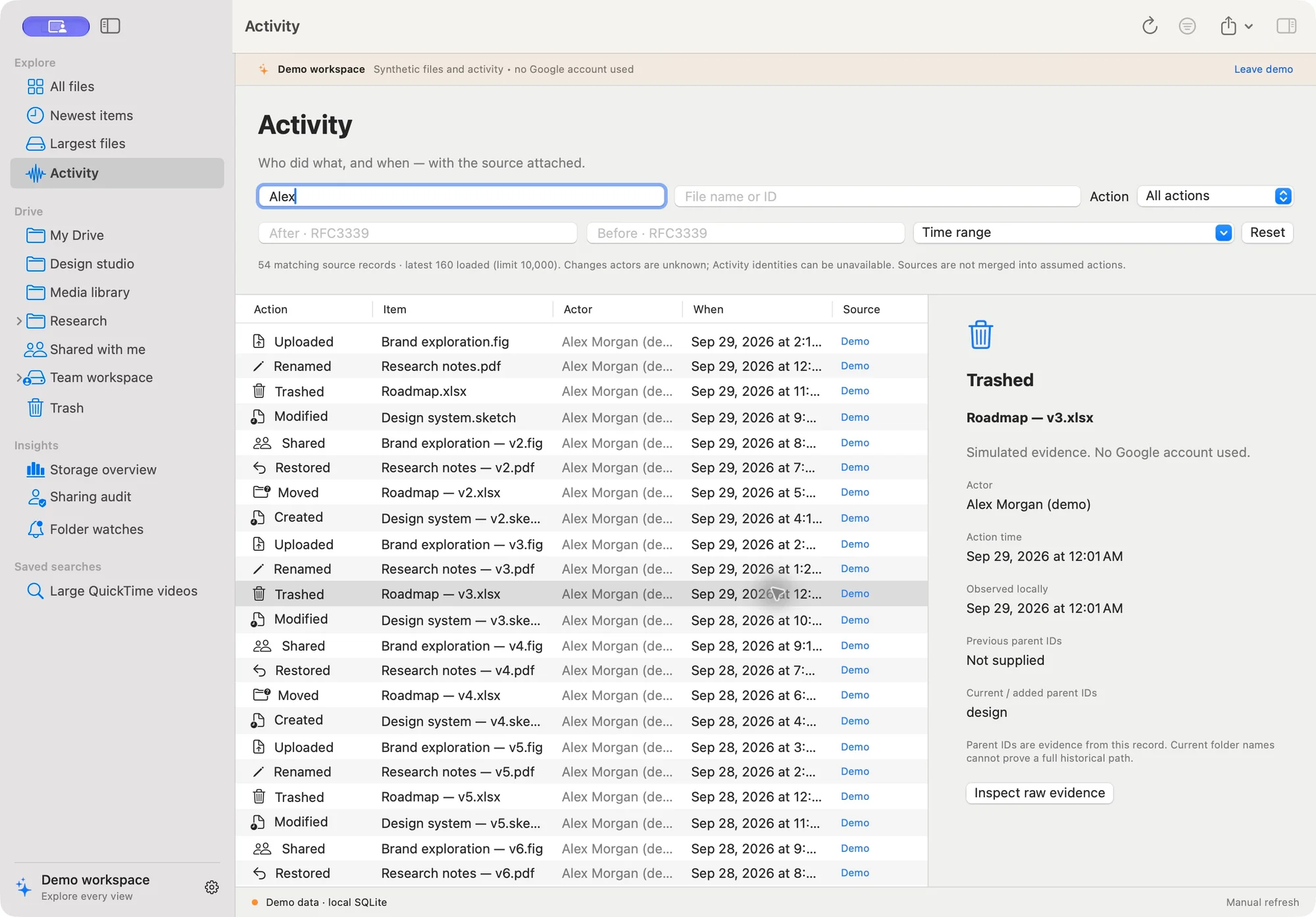Click Shared people icon for Brand exploration — v2.fig
The image size is (1316, 917).
(262, 443)
